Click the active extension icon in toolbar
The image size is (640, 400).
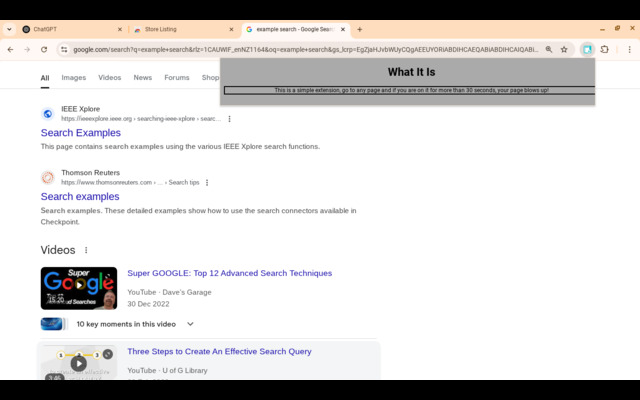(x=587, y=49)
